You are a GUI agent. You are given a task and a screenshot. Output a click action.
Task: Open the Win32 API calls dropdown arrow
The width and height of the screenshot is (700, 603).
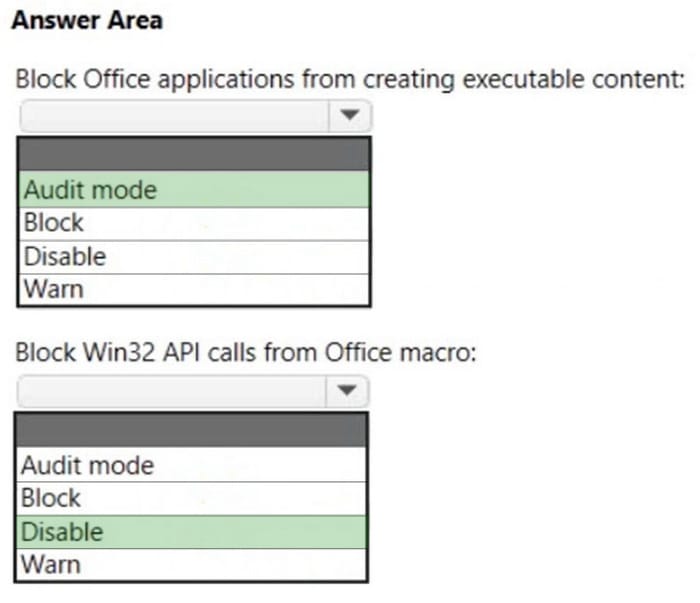coord(347,391)
